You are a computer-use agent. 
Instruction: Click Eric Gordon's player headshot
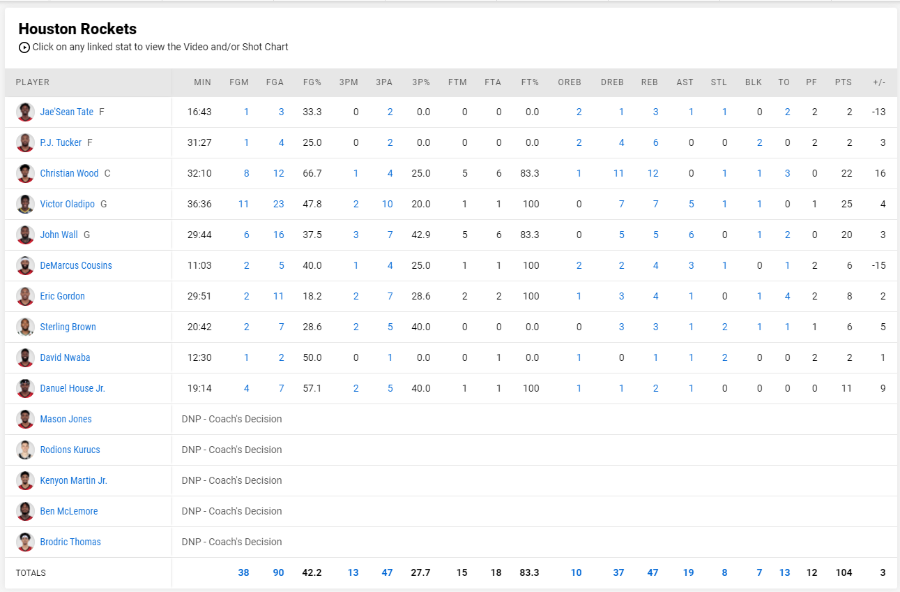point(25,296)
